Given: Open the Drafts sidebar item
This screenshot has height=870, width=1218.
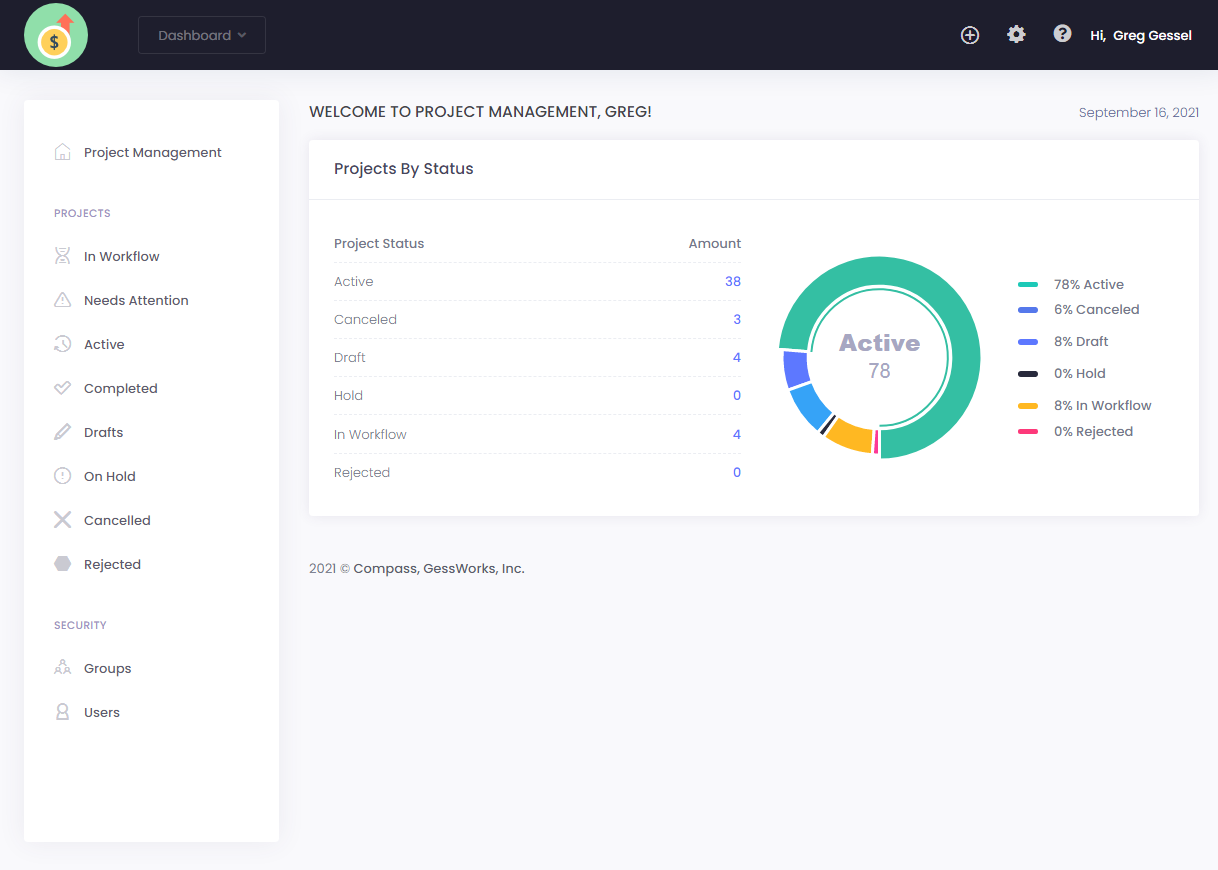Looking at the screenshot, I should (104, 432).
